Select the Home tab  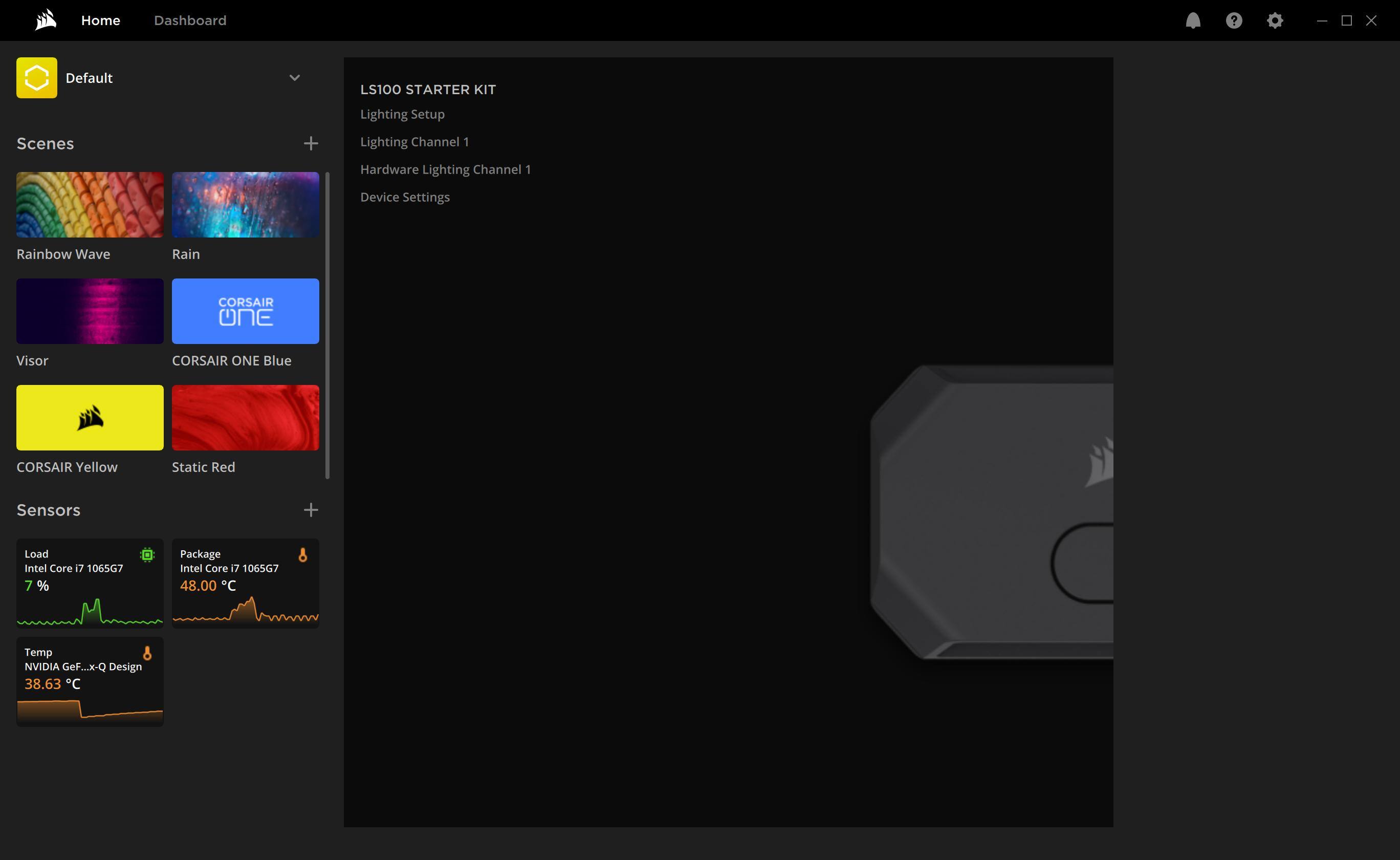tap(100, 20)
